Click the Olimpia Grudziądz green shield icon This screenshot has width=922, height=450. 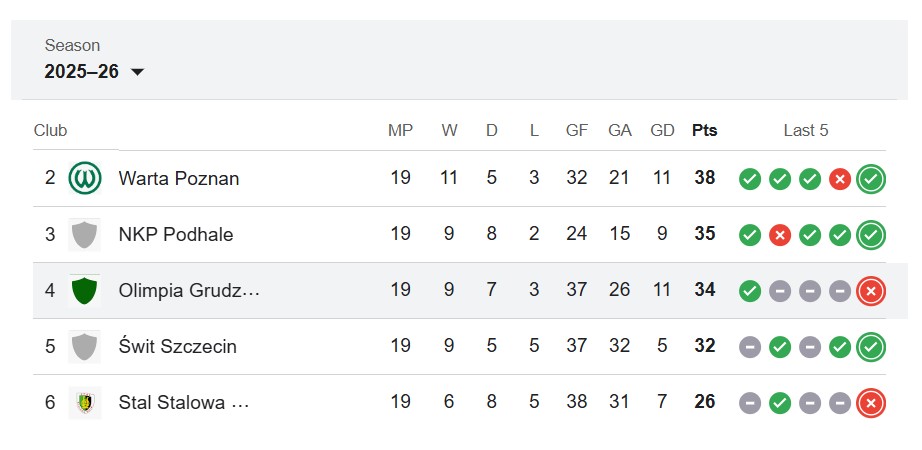click(x=85, y=291)
